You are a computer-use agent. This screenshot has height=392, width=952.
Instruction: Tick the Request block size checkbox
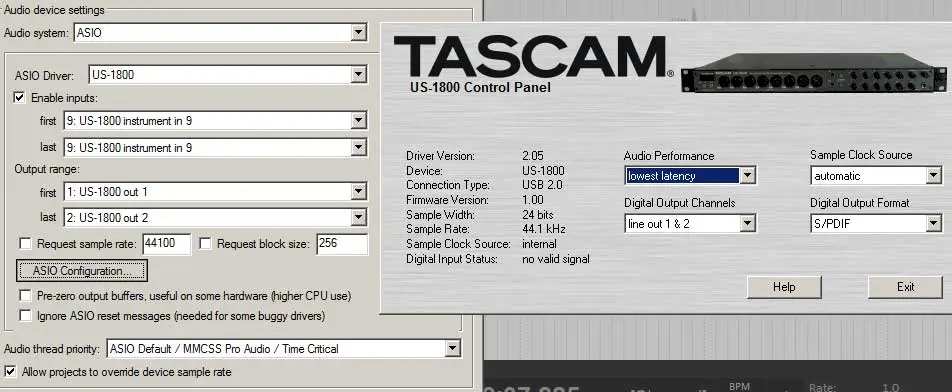pos(205,244)
